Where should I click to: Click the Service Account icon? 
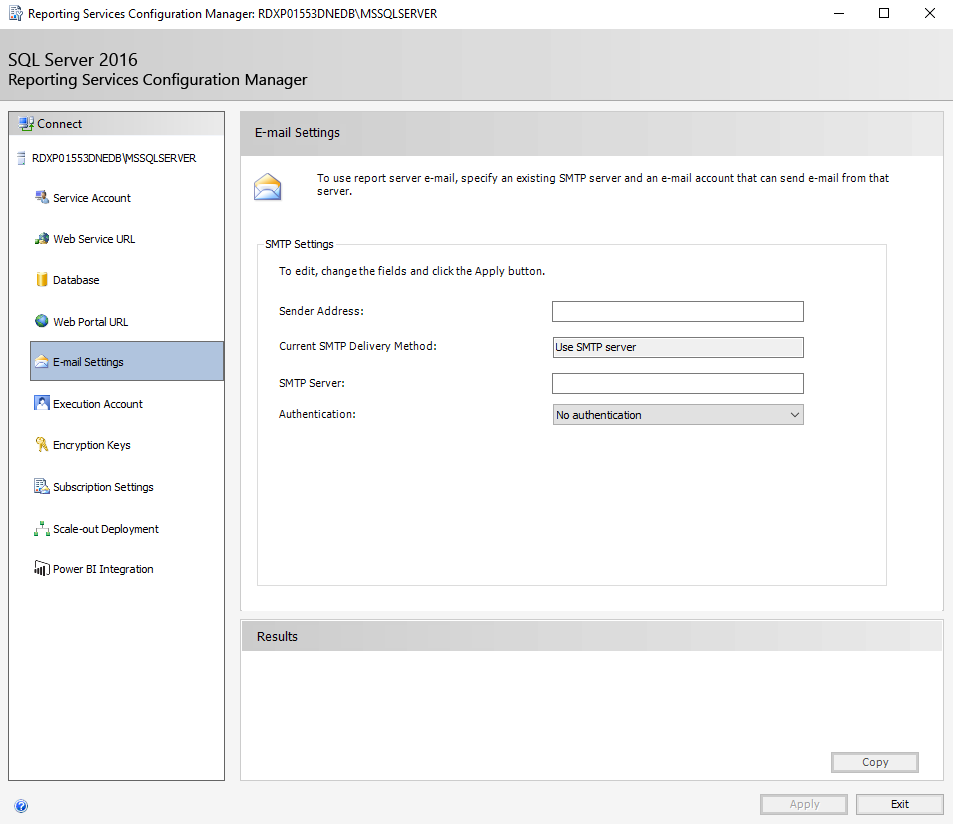tap(41, 197)
